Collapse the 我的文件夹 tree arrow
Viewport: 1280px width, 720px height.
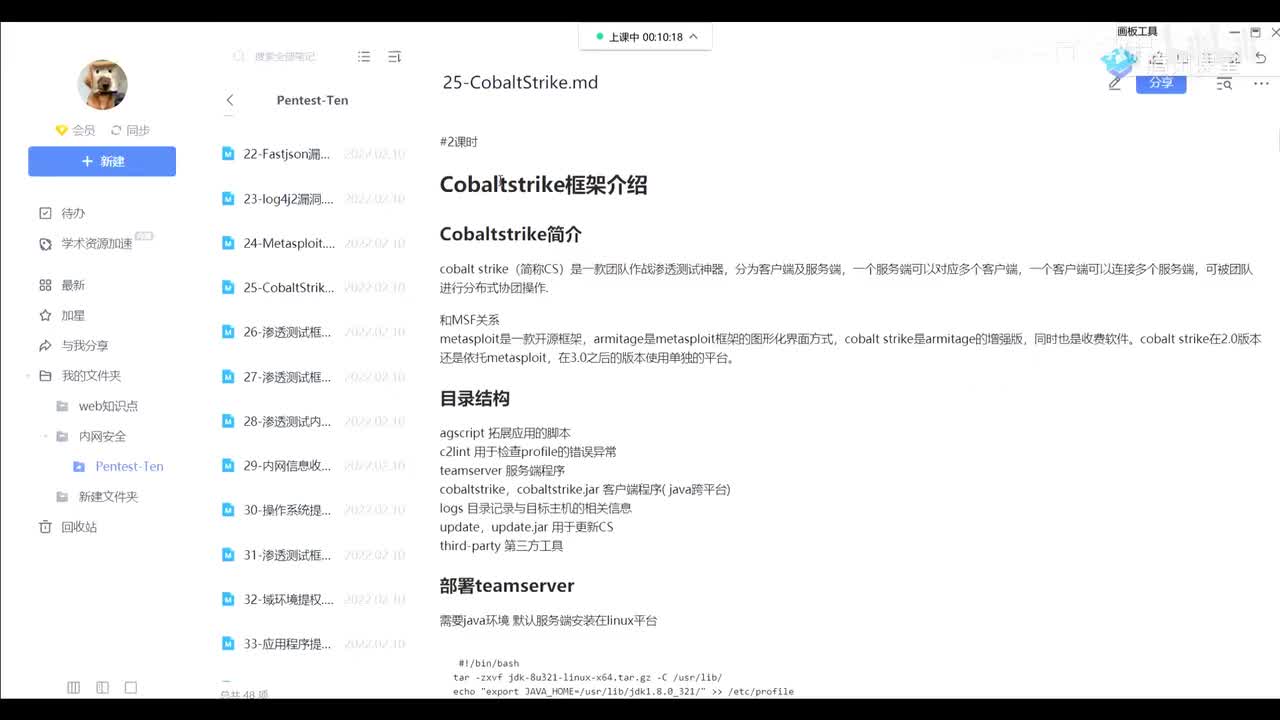coord(28,376)
